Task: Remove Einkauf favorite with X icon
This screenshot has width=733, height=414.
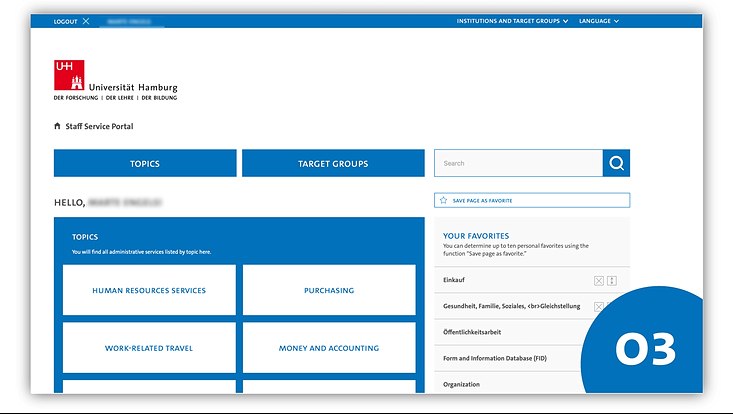Action: tap(599, 281)
